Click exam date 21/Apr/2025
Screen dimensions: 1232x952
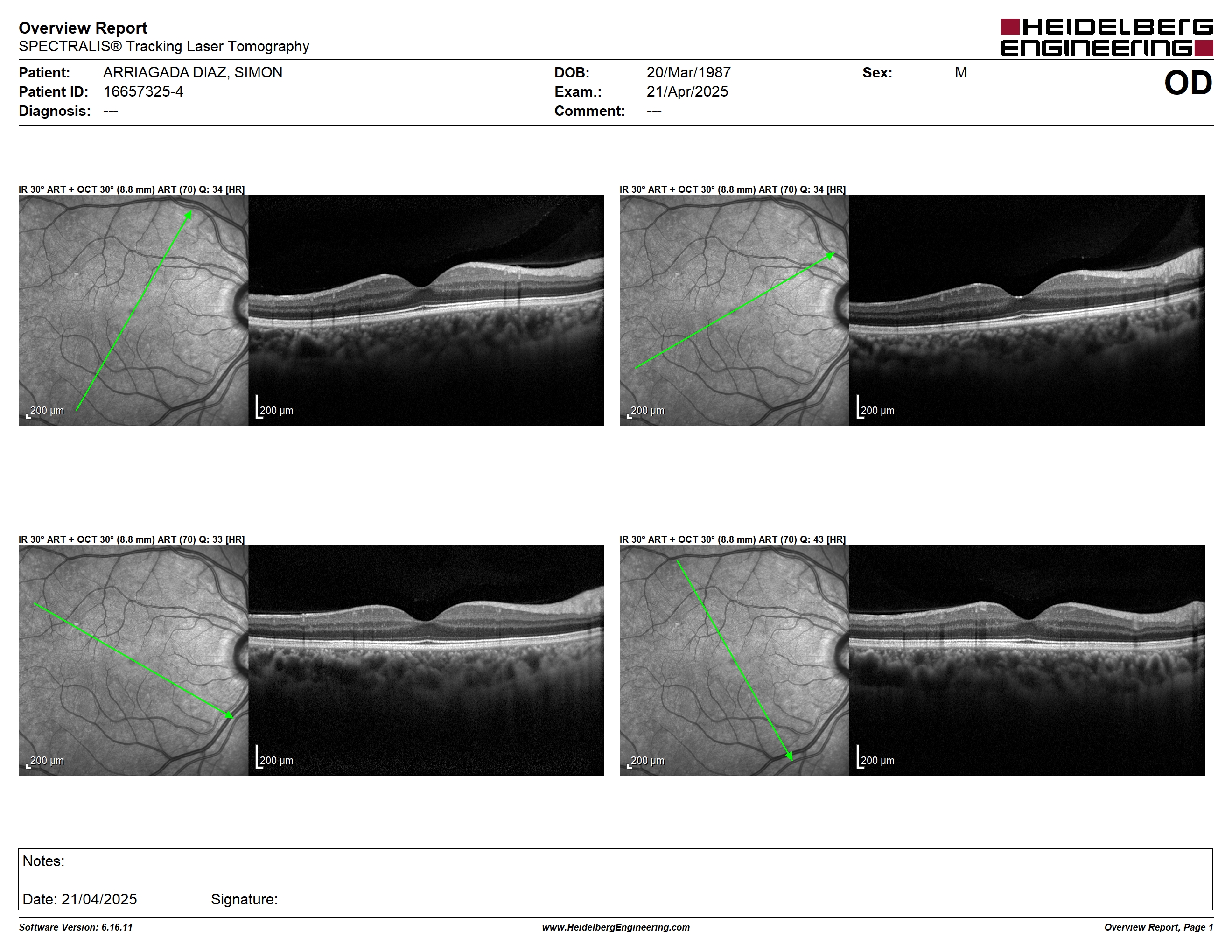coord(687,91)
